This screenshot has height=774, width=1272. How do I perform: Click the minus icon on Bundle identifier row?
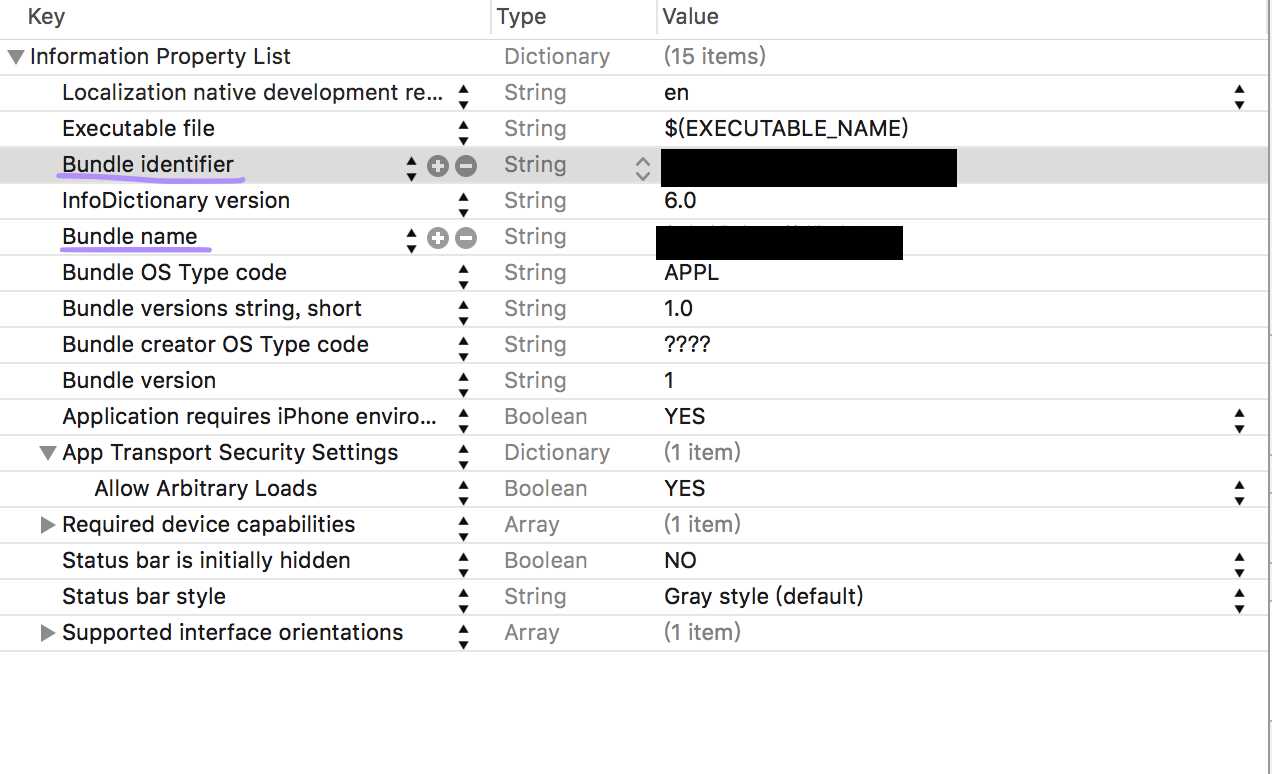click(465, 166)
